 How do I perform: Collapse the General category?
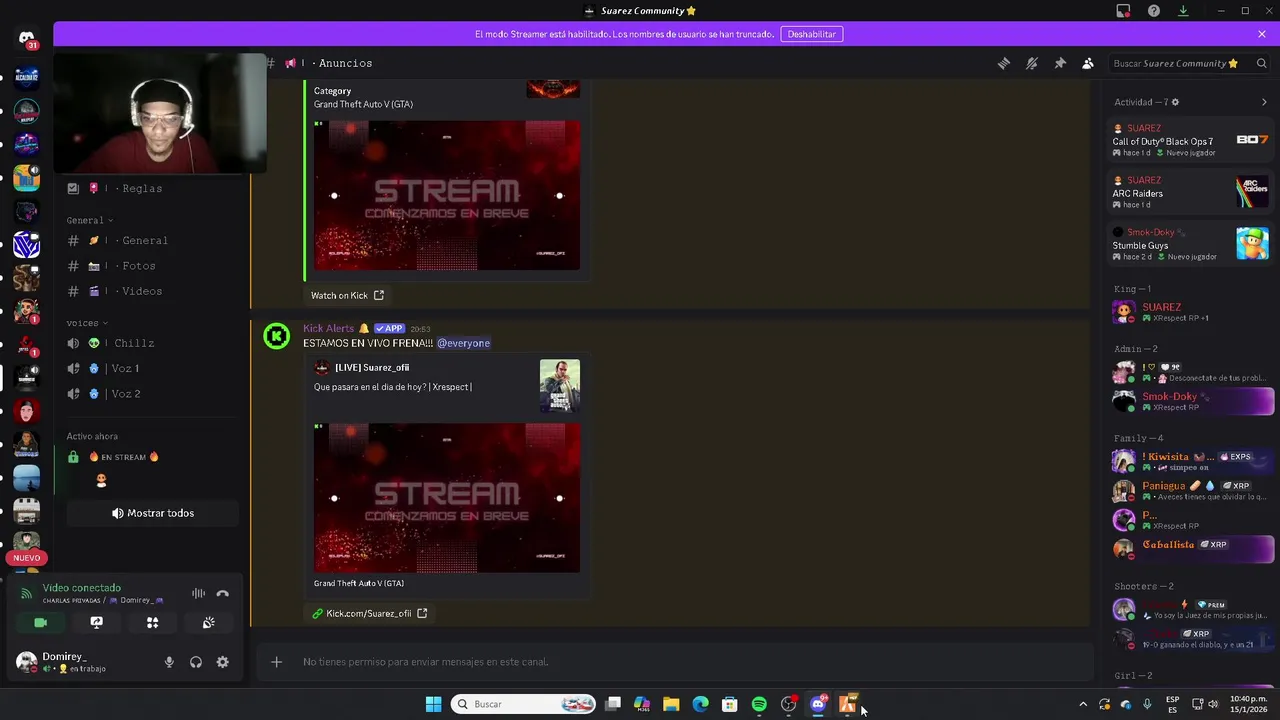pos(89,220)
